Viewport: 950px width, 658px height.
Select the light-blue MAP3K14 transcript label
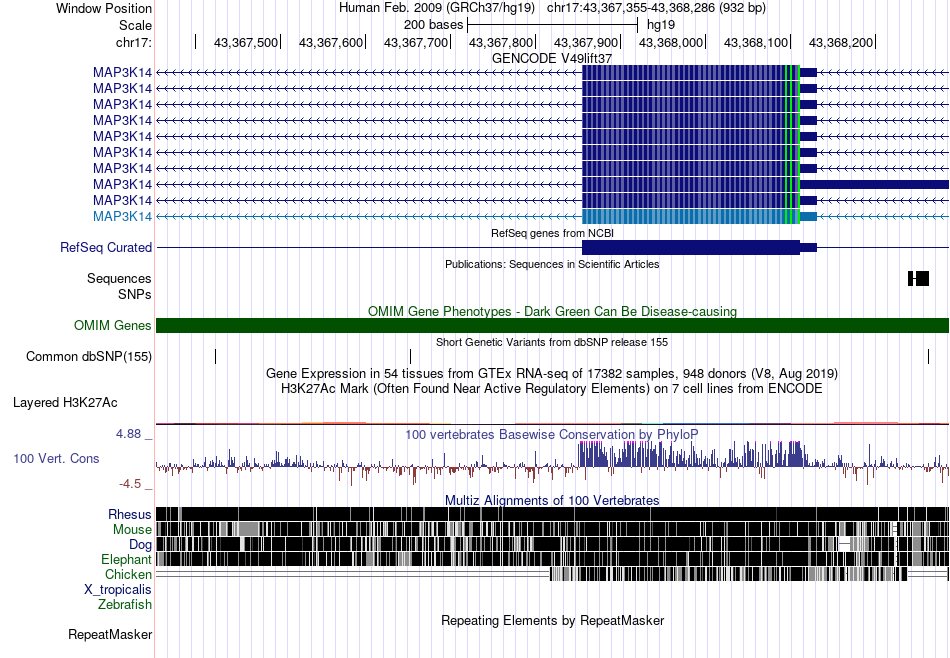(122, 216)
